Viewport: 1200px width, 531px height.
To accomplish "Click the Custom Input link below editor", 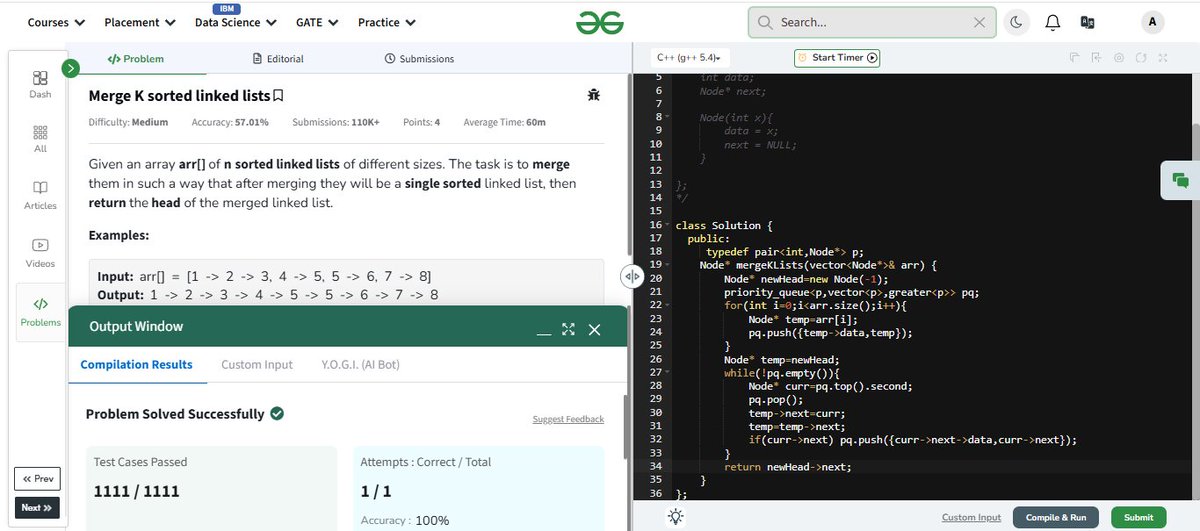I will tap(971, 517).
